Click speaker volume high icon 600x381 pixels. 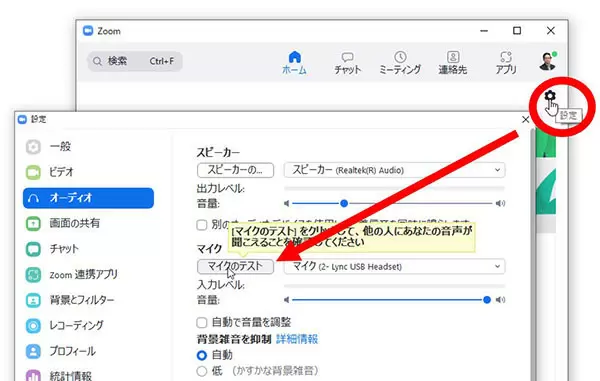pos(500,204)
